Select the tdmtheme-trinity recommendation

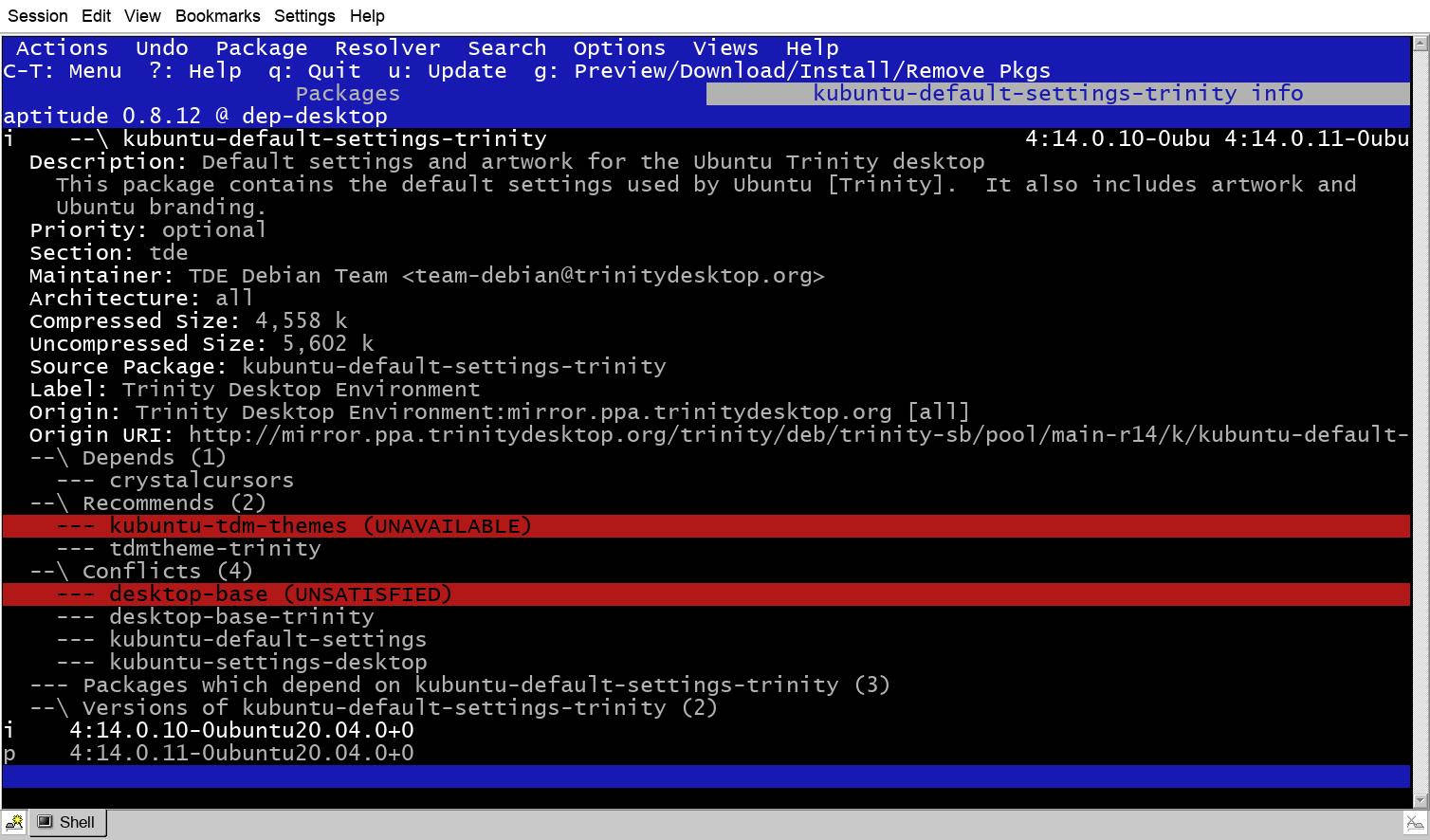pyautogui.click(x=189, y=549)
